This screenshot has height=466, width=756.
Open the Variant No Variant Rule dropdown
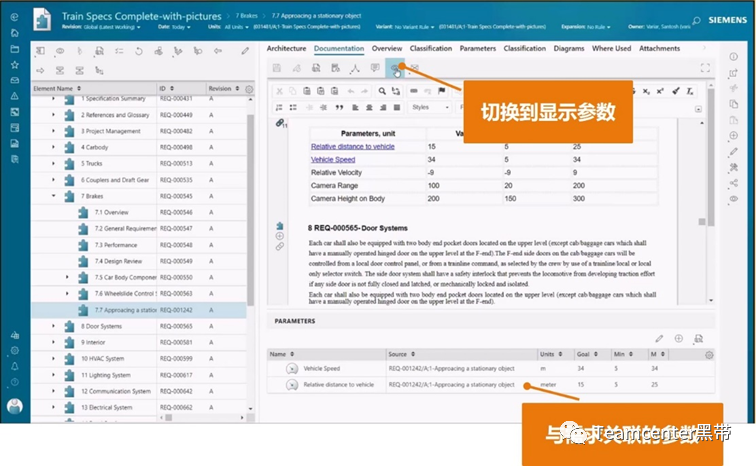click(405, 27)
